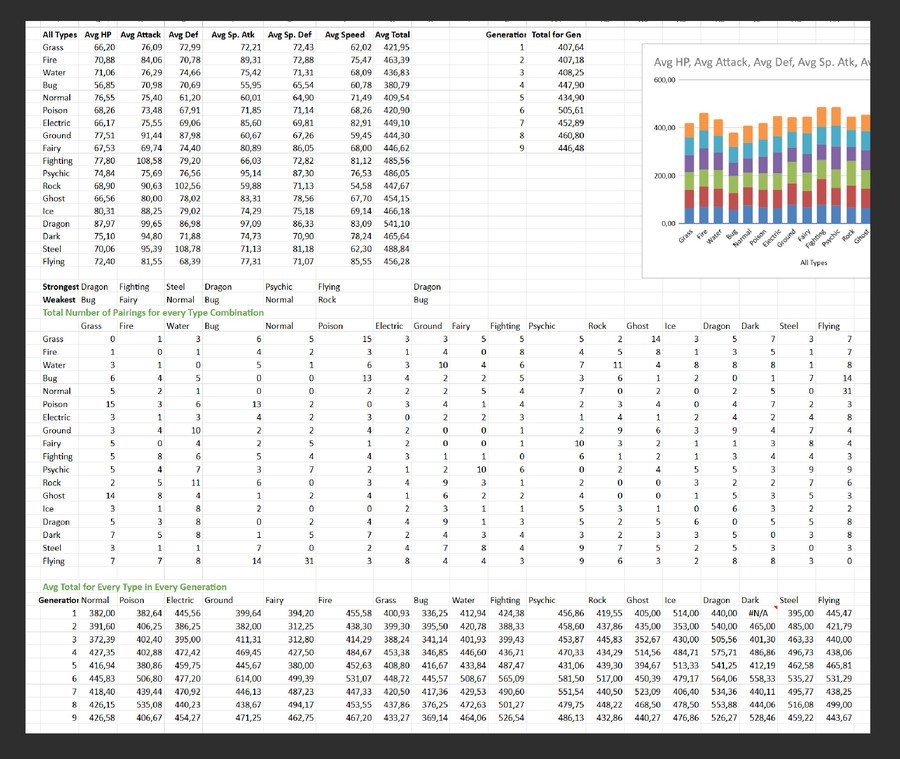This screenshot has height=759, width=900.
Task: Click the Grass bar in the chart
Action: click(x=689, y=173)
